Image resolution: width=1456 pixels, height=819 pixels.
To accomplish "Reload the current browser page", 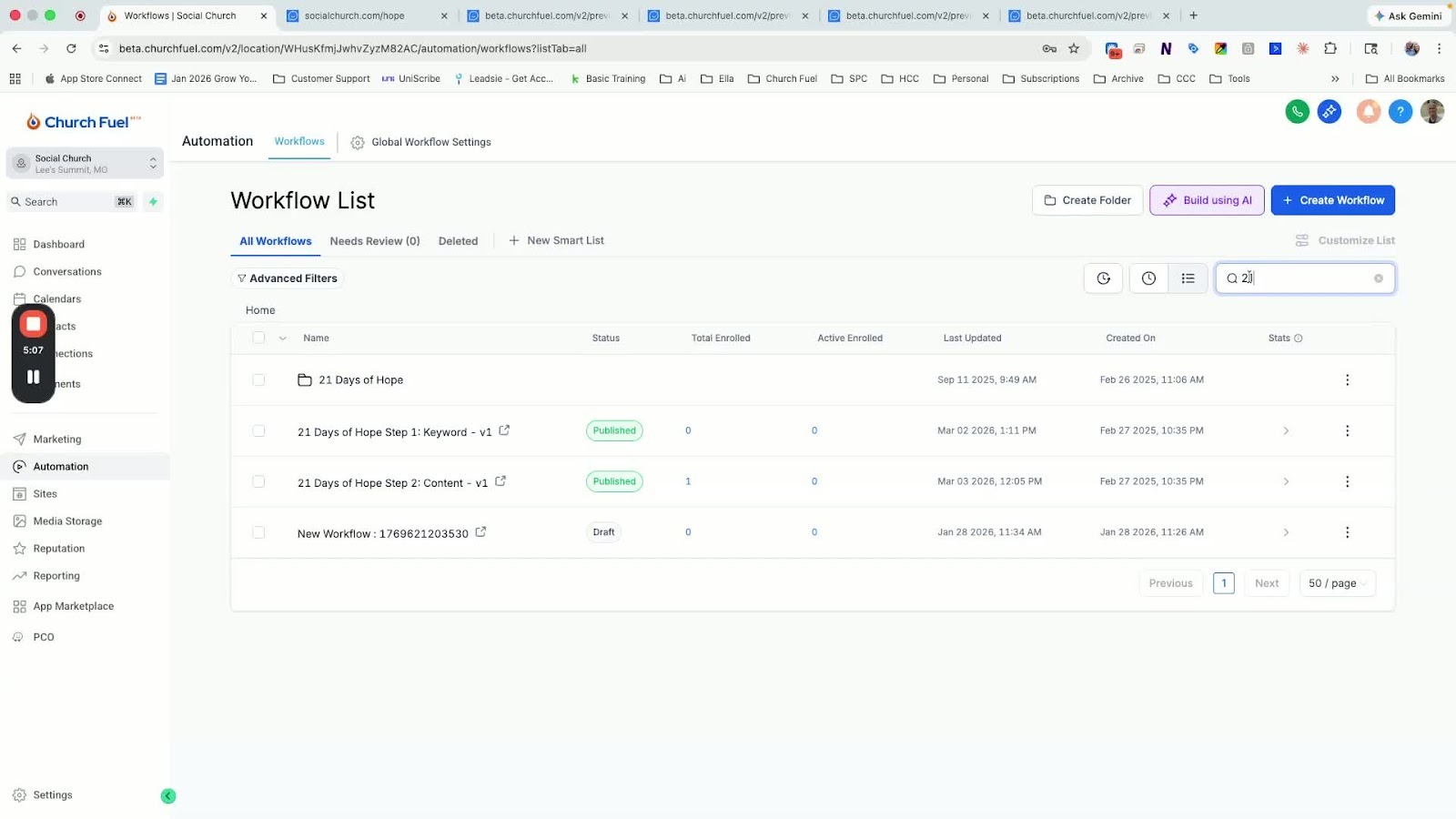I will pos(71,48).
